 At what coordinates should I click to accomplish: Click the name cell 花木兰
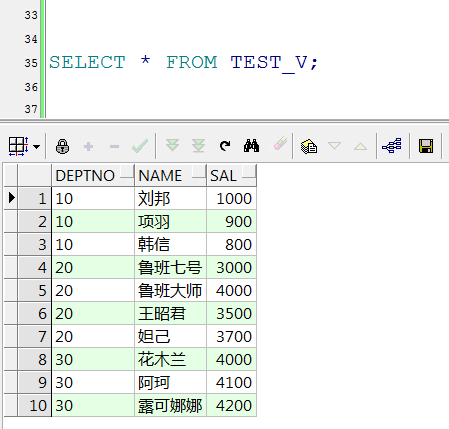click(170, 359)
